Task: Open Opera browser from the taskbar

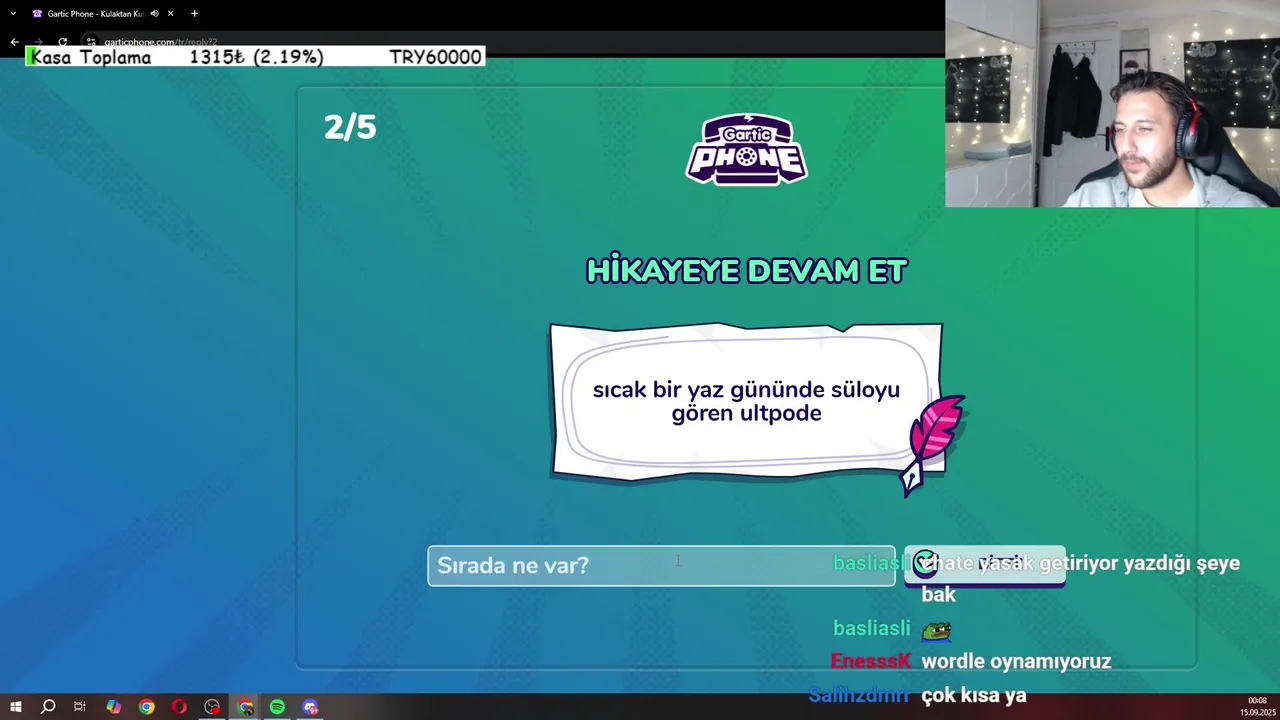Action: click(179, 707)
